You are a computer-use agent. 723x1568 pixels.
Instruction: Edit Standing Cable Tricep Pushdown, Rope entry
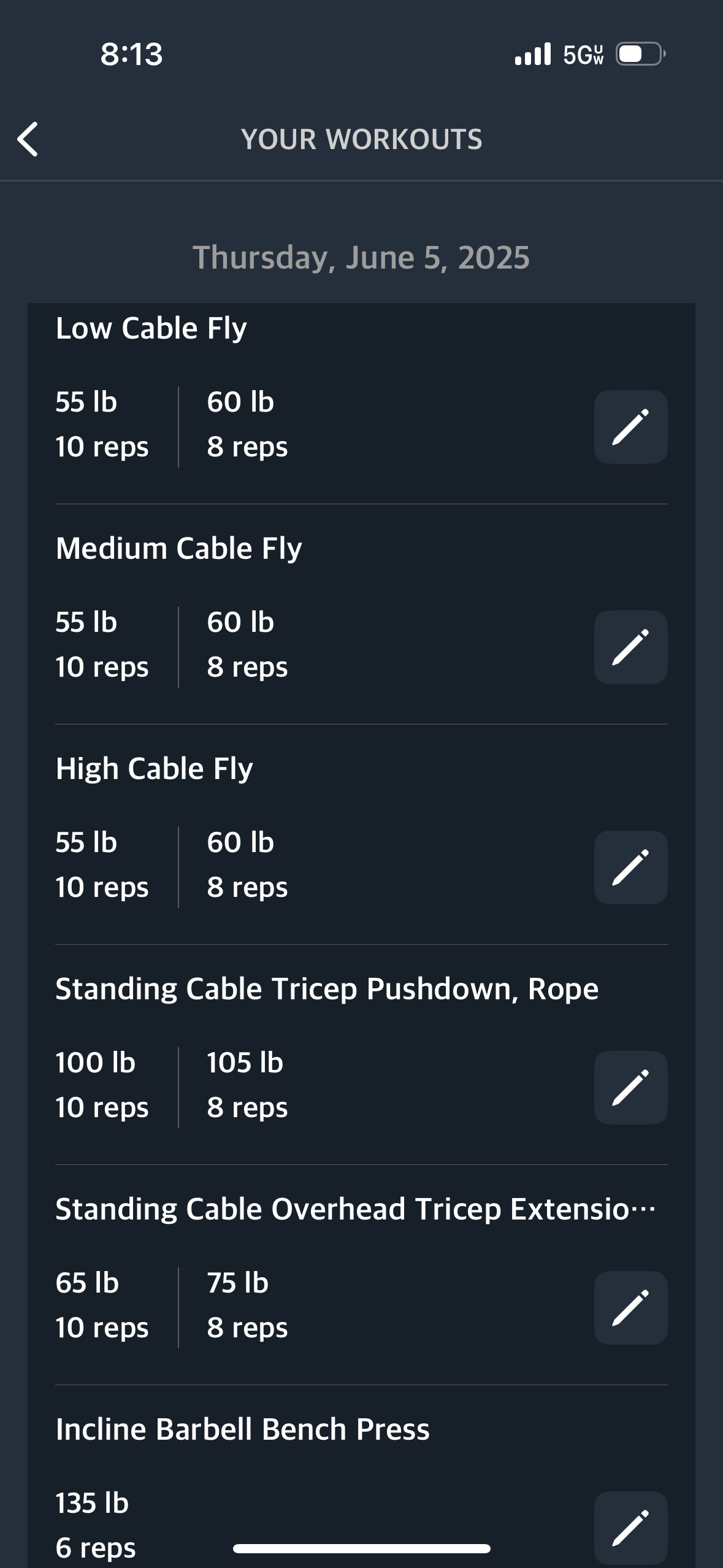click(630, 1088)
